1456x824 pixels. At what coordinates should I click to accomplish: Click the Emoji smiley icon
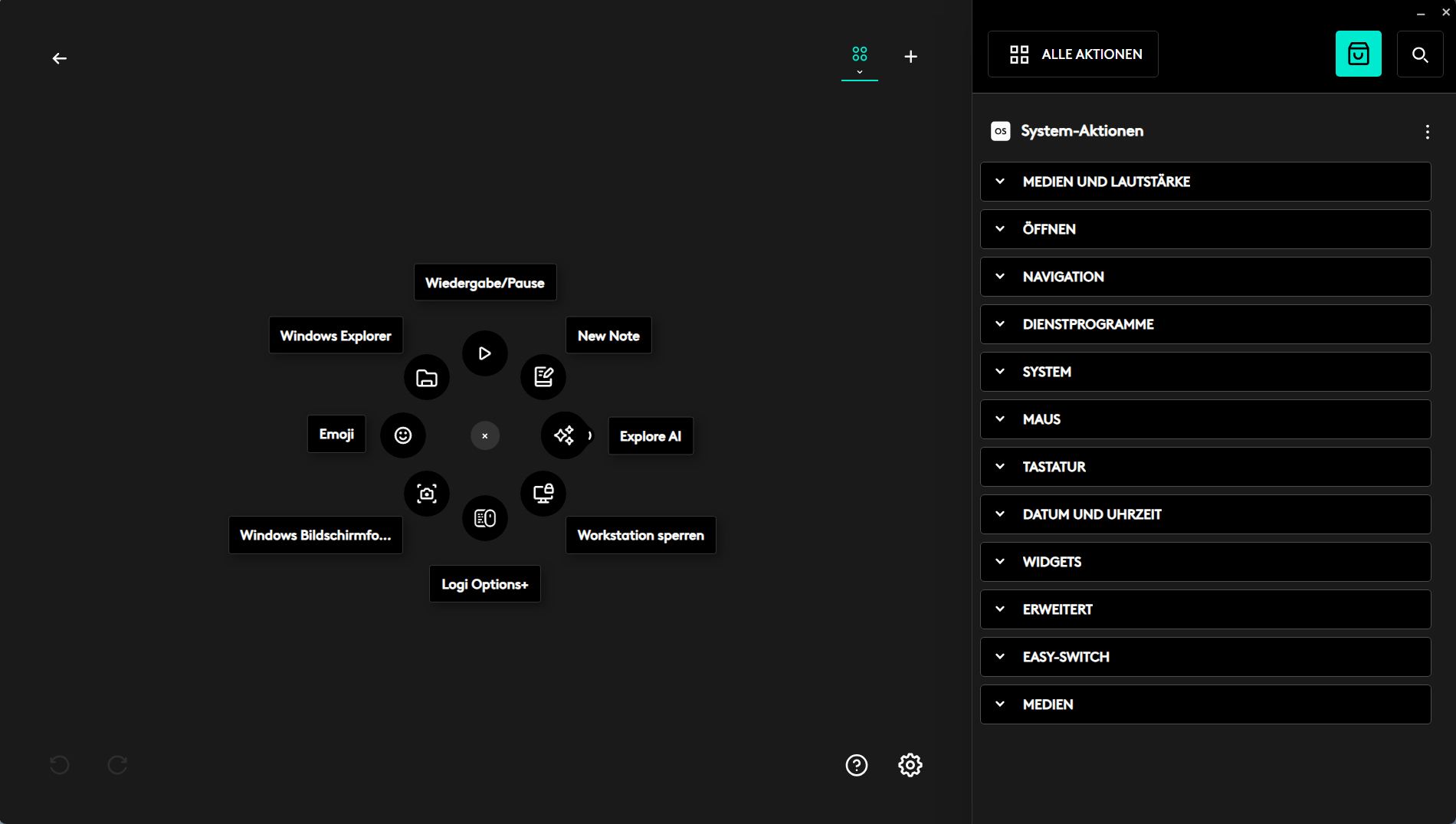tap(403, 435)
